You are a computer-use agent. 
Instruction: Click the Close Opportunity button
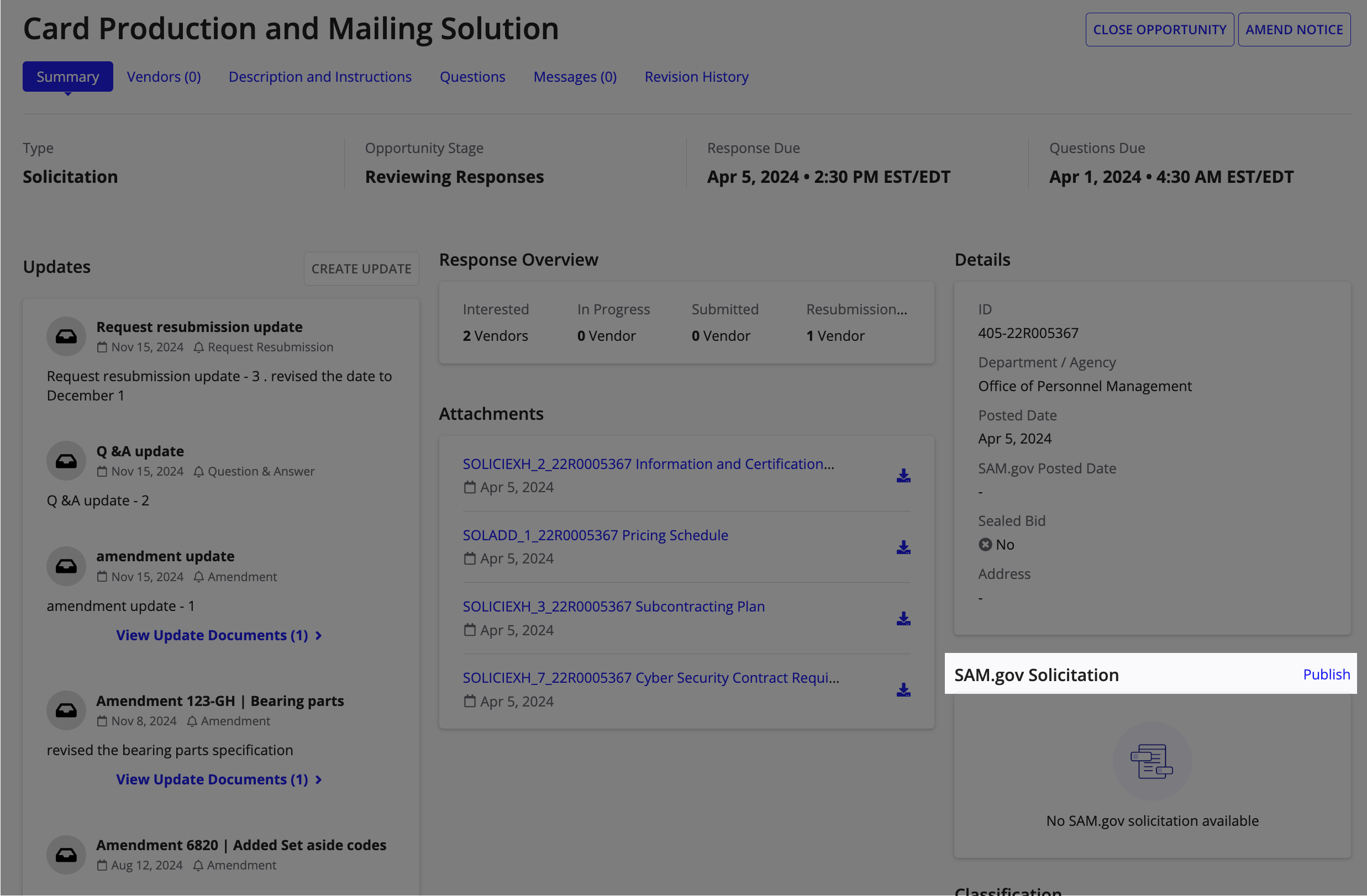pos(1159,29)
